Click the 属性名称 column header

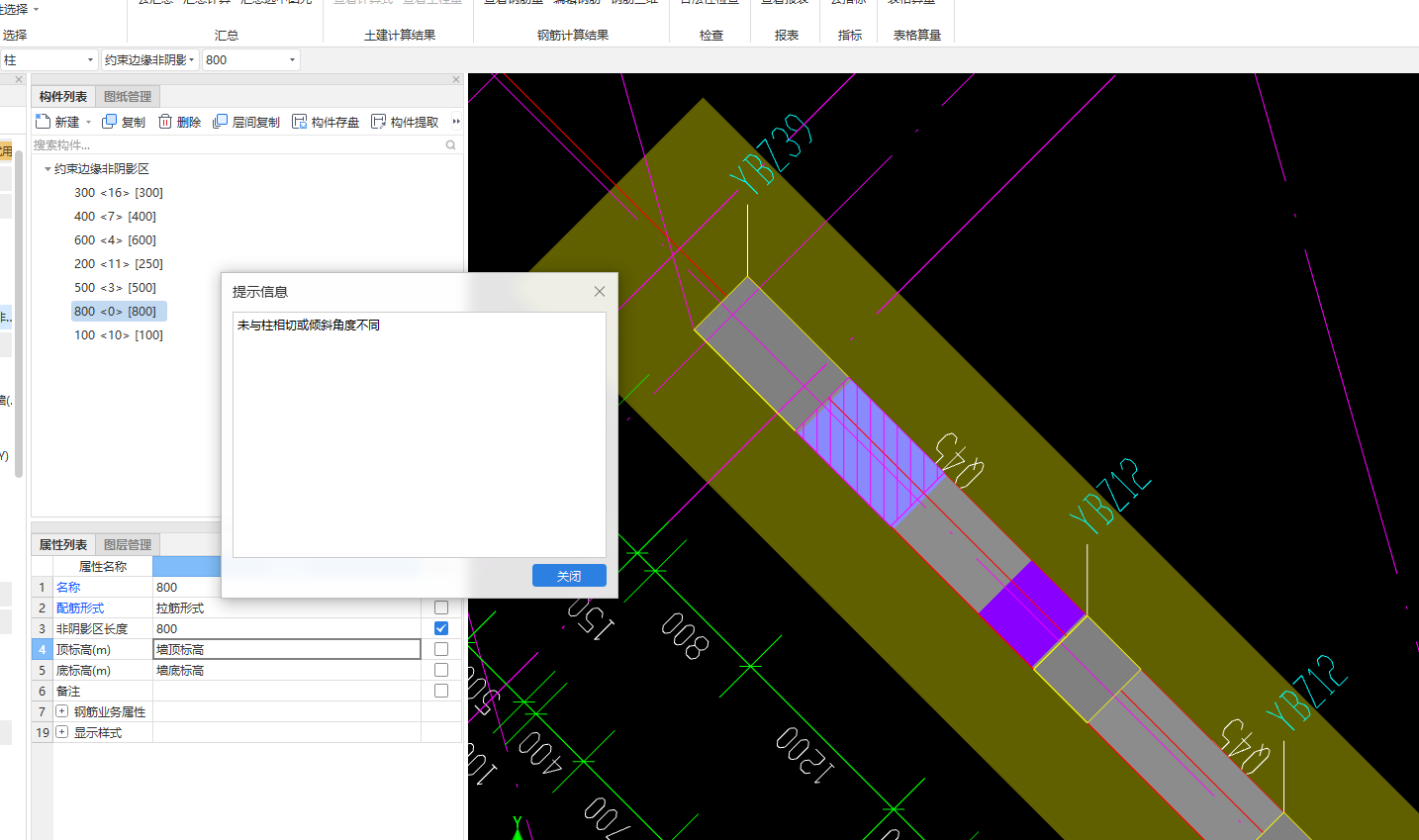point(103,566)
